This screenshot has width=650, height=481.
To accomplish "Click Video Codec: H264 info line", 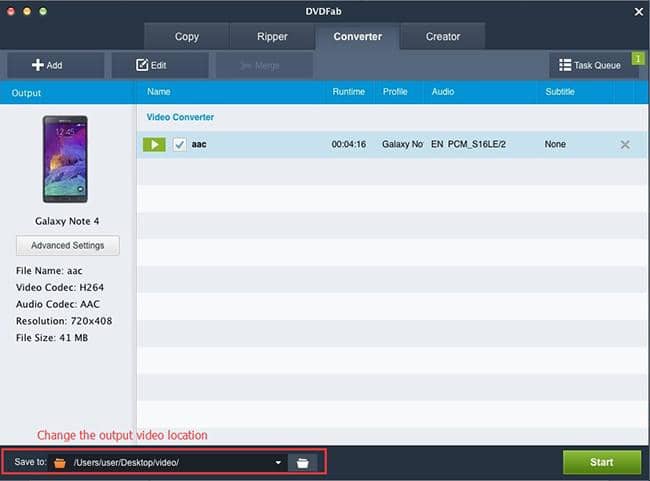I will pos(60,287).
